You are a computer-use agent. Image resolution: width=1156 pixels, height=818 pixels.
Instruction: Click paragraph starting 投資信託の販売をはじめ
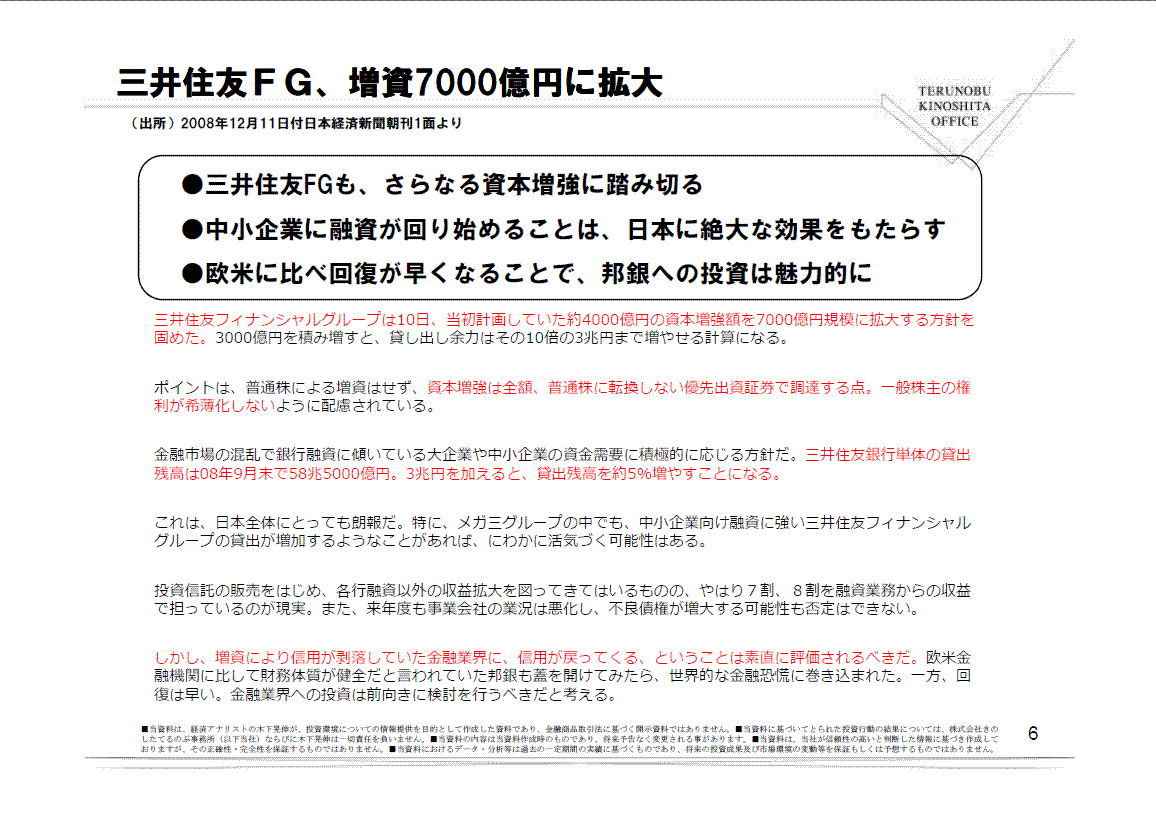(x=562, y=599)
